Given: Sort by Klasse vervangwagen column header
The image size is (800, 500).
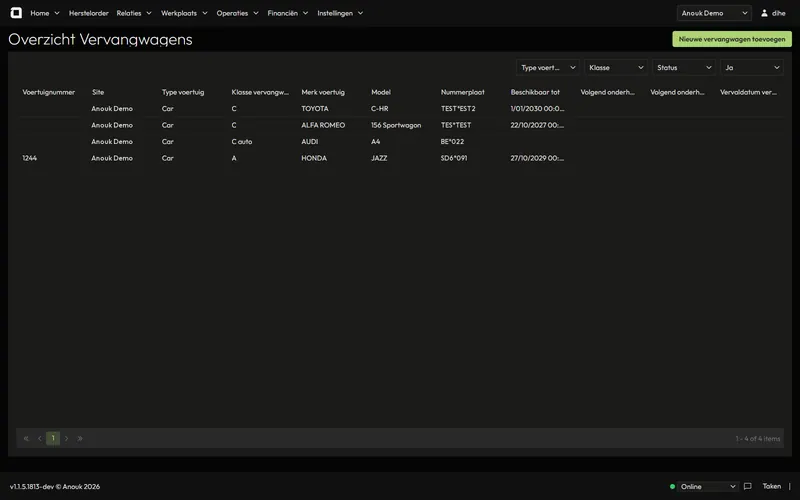Looking at the screenshot, I should (x=260, y=92).
